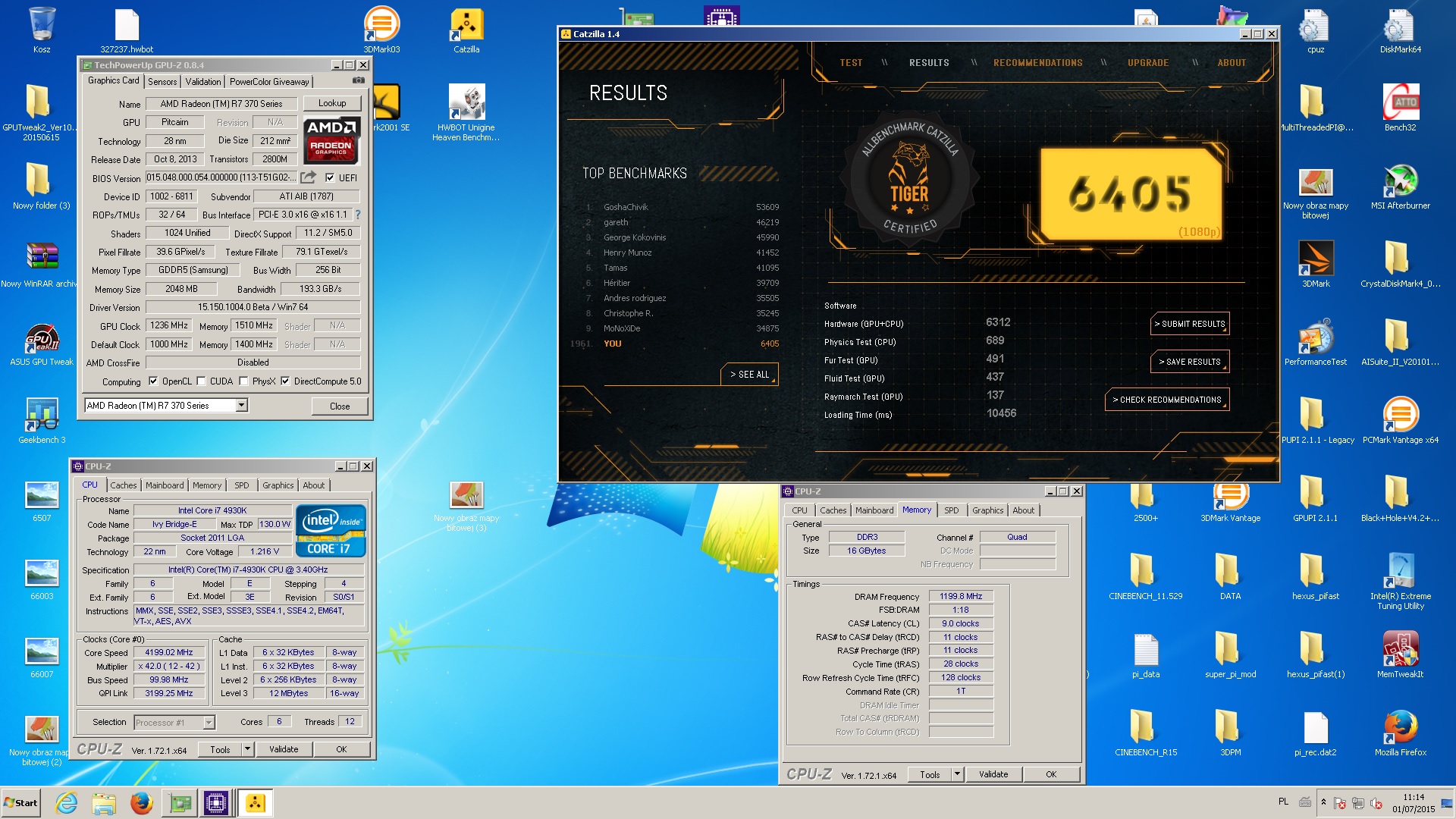Viewport: 1456px width, 819px height.
Task: Click the GPU-Z BIOS export share icon
Action: [x=309, y=177]
